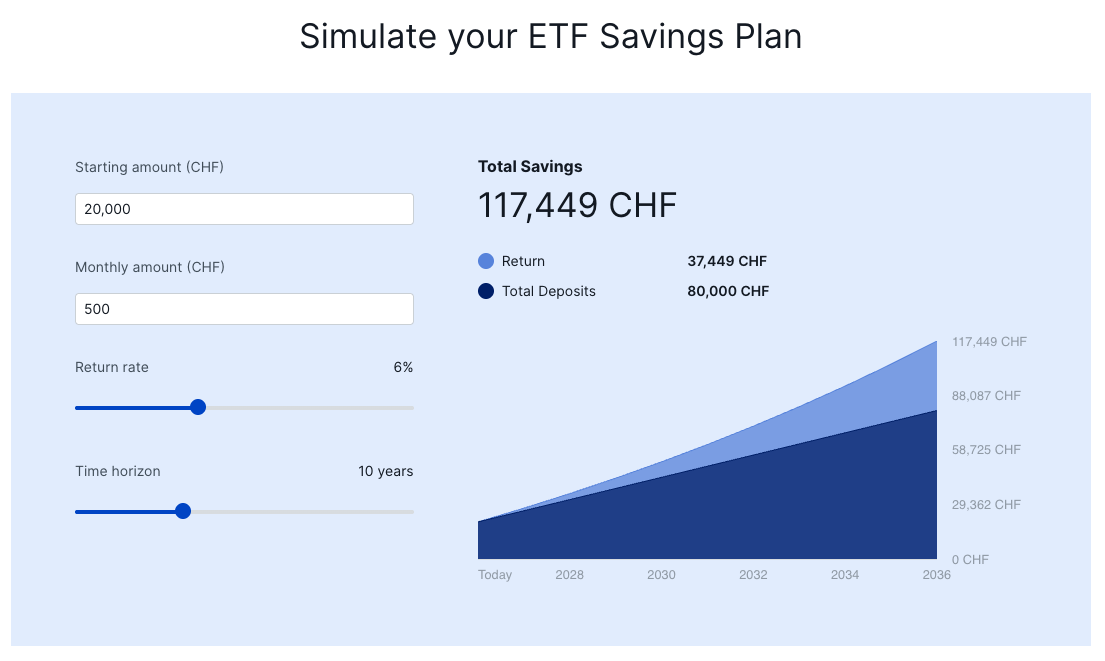Click the 6% return rate value
Image resolution: width=1105 pixels, height=661 pixels.
click(x=403, y=367)
